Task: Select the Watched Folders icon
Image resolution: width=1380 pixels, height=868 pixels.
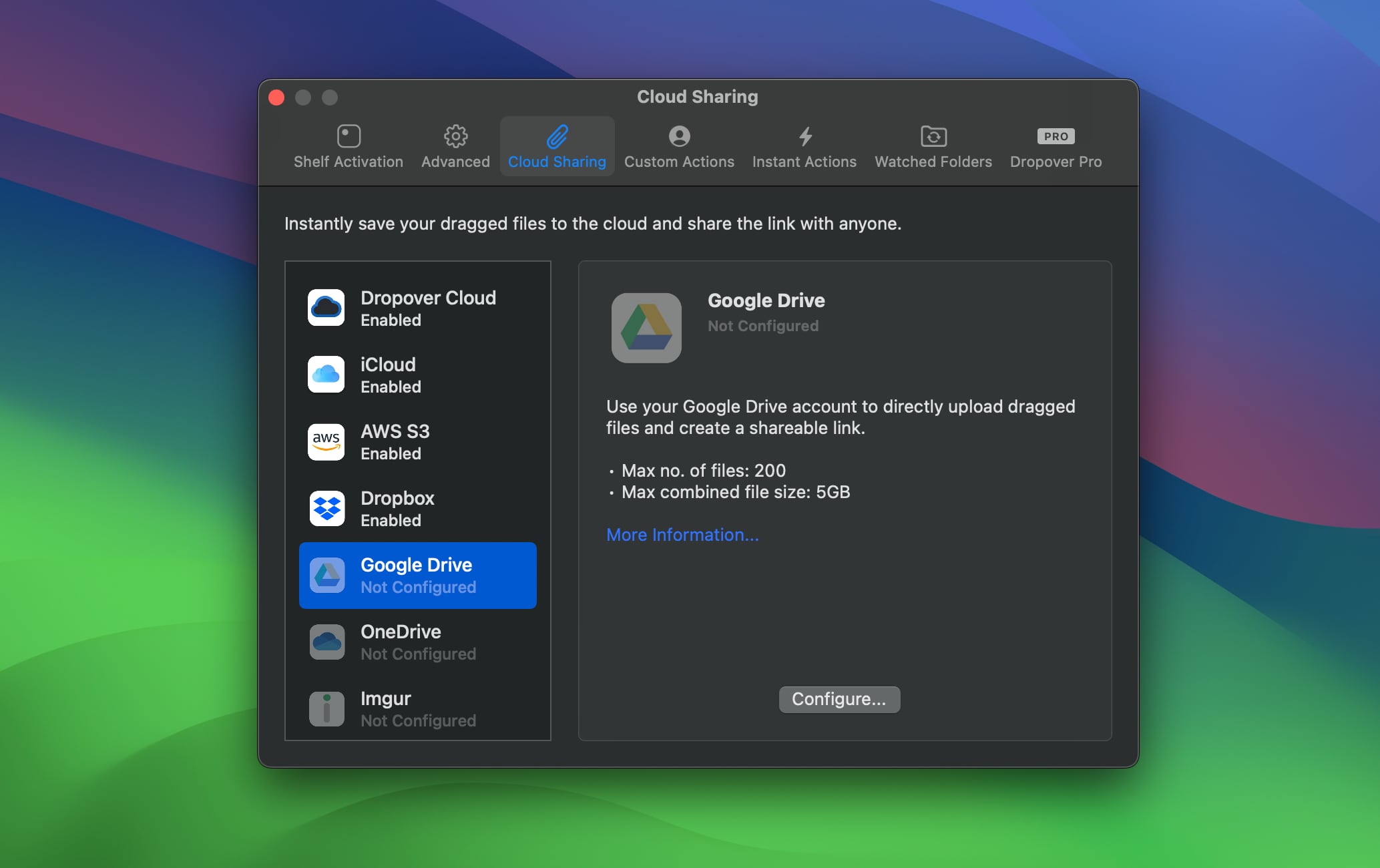Action: point(932,135)
